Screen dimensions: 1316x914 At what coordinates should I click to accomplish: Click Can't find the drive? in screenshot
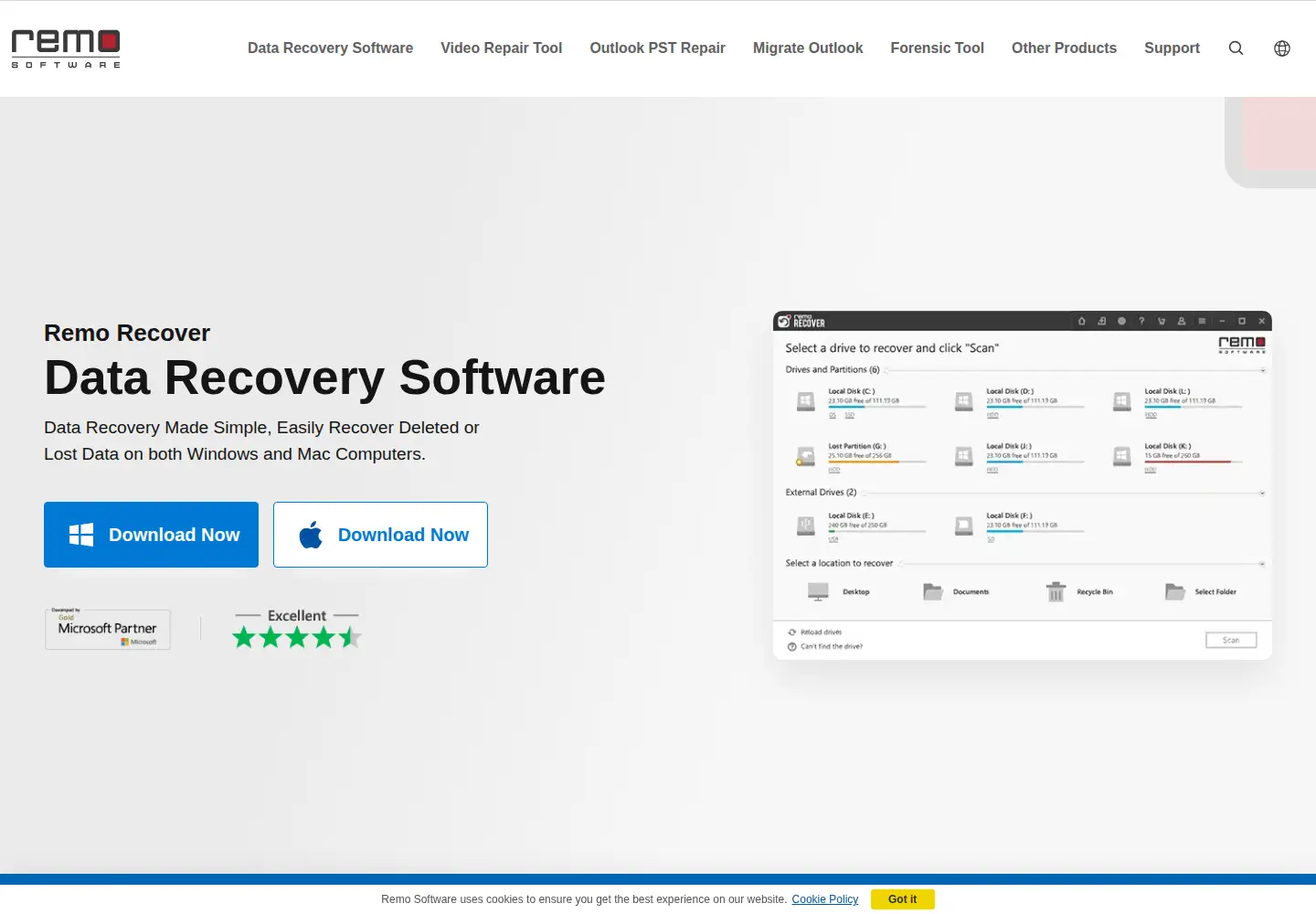[824, 646]
